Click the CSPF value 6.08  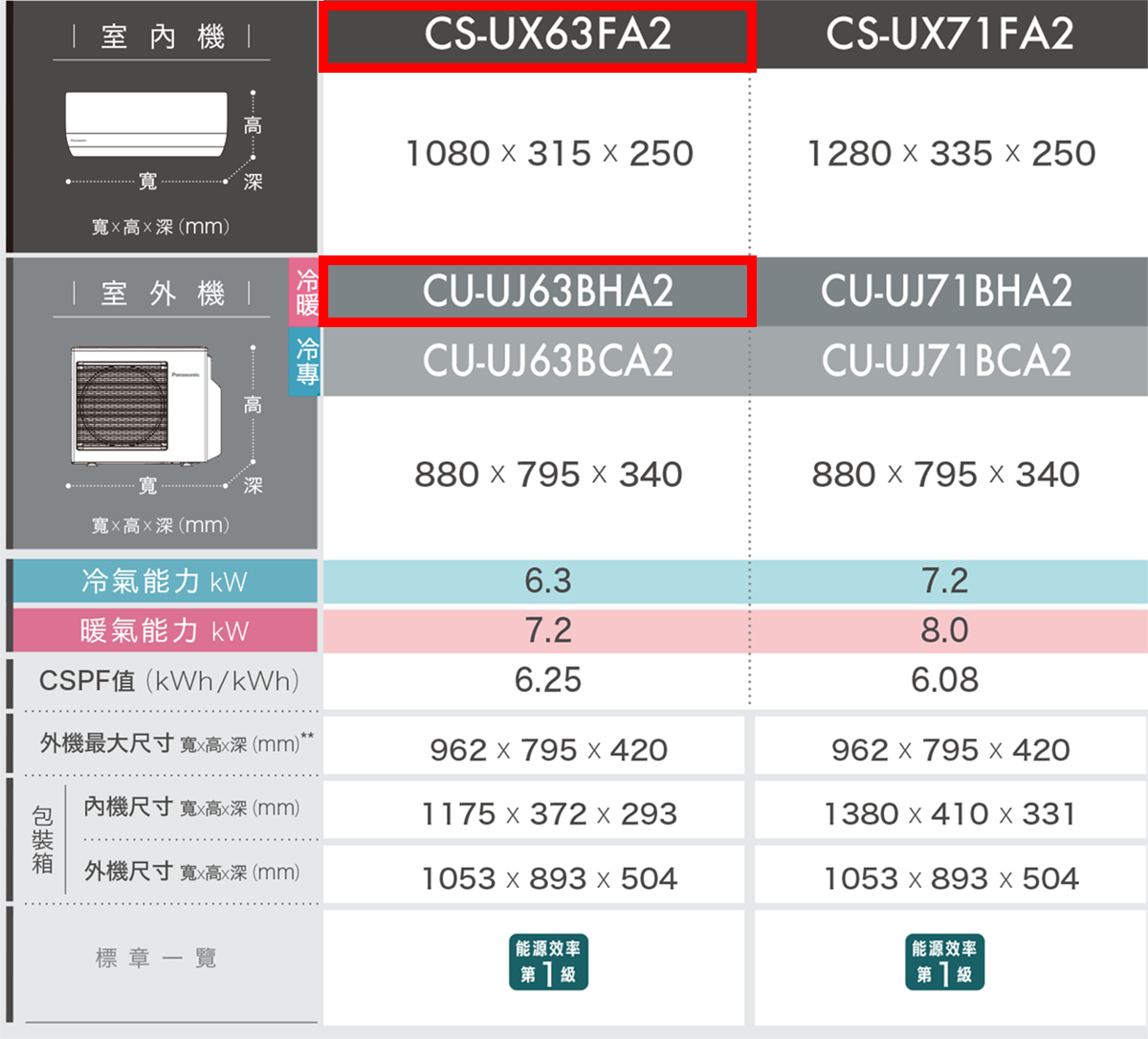[945, 680]
